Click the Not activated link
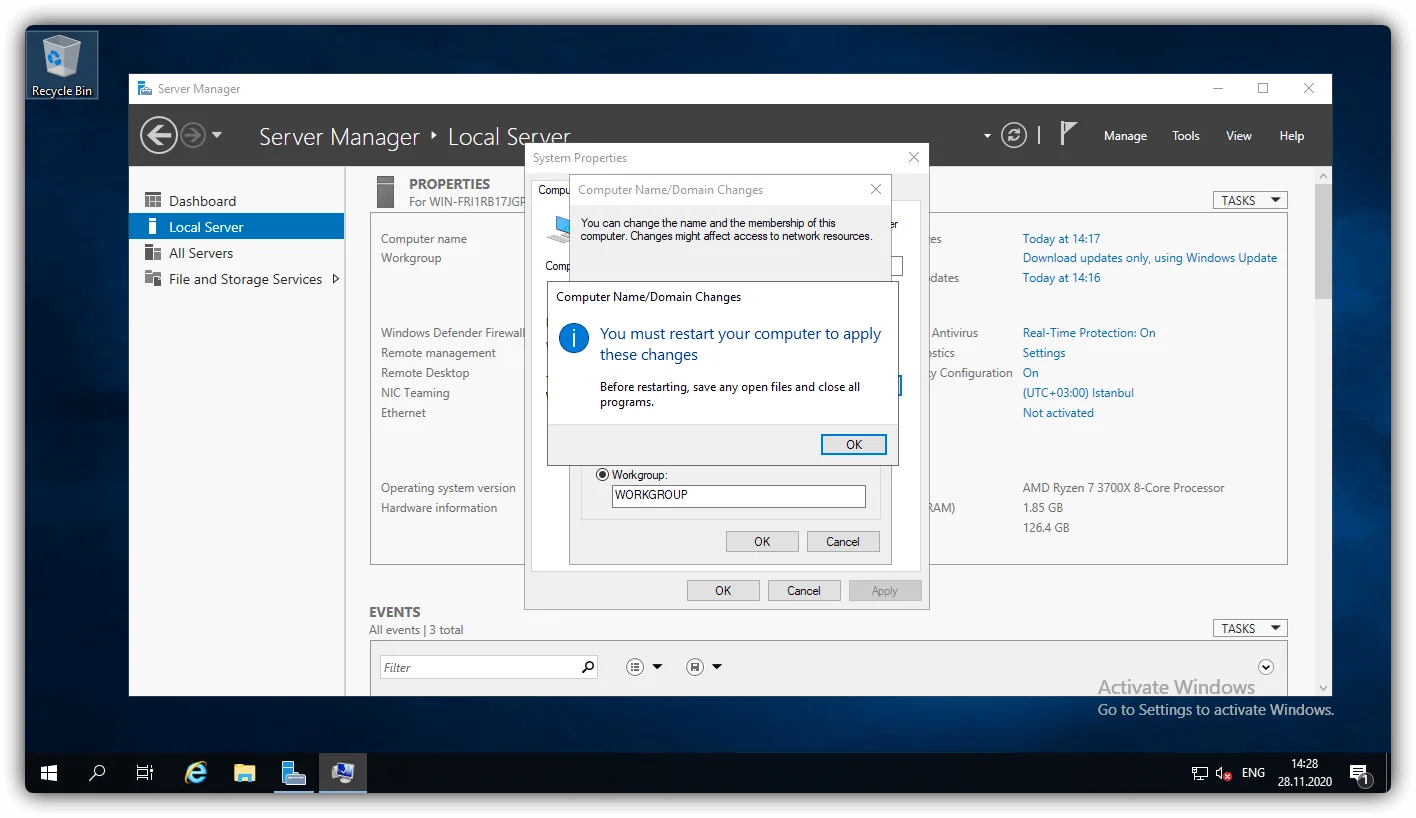This screenshot has height=818, width=1416. (x=1058, y=413)
